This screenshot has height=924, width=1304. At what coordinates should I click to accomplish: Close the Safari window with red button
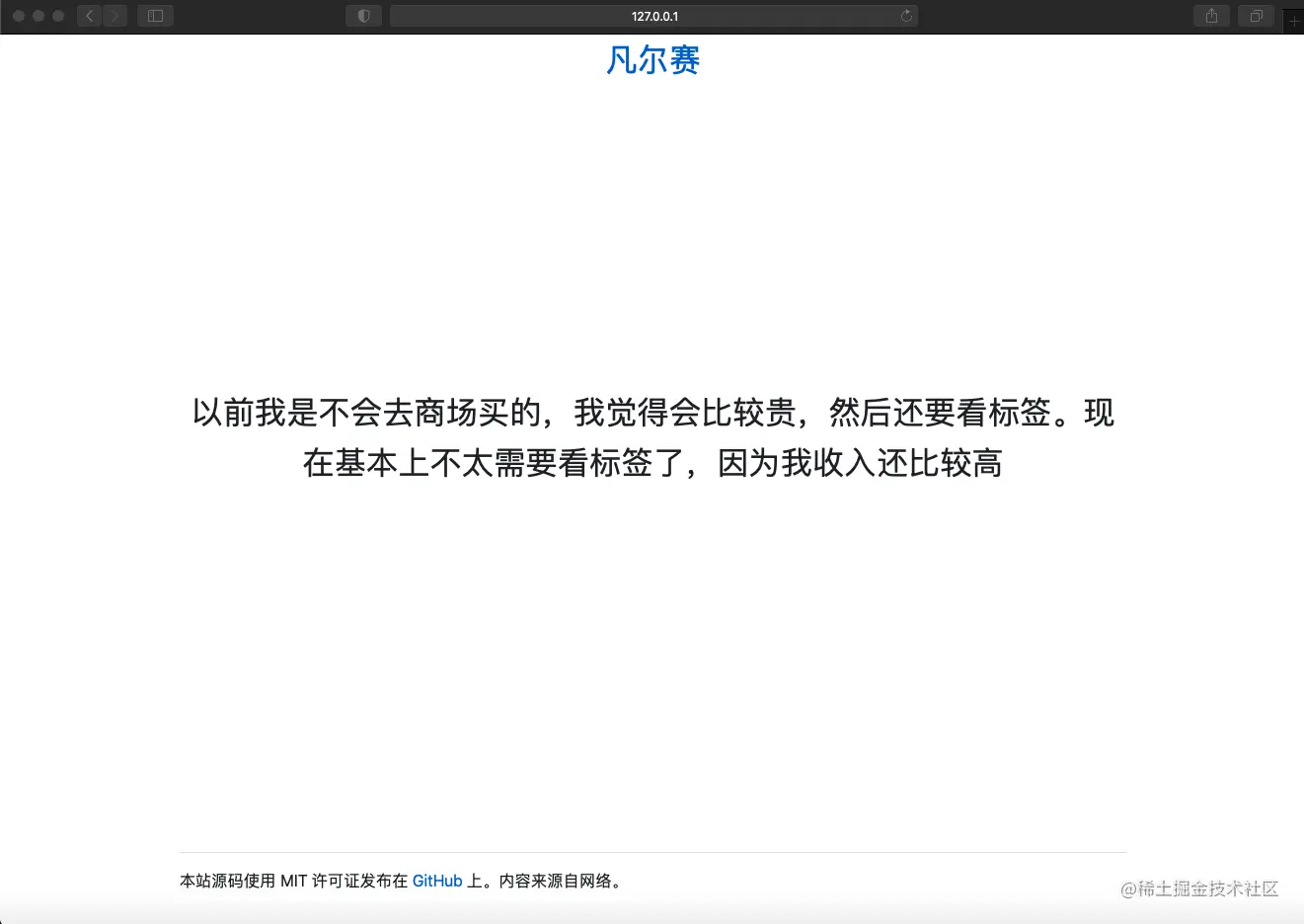18,16
